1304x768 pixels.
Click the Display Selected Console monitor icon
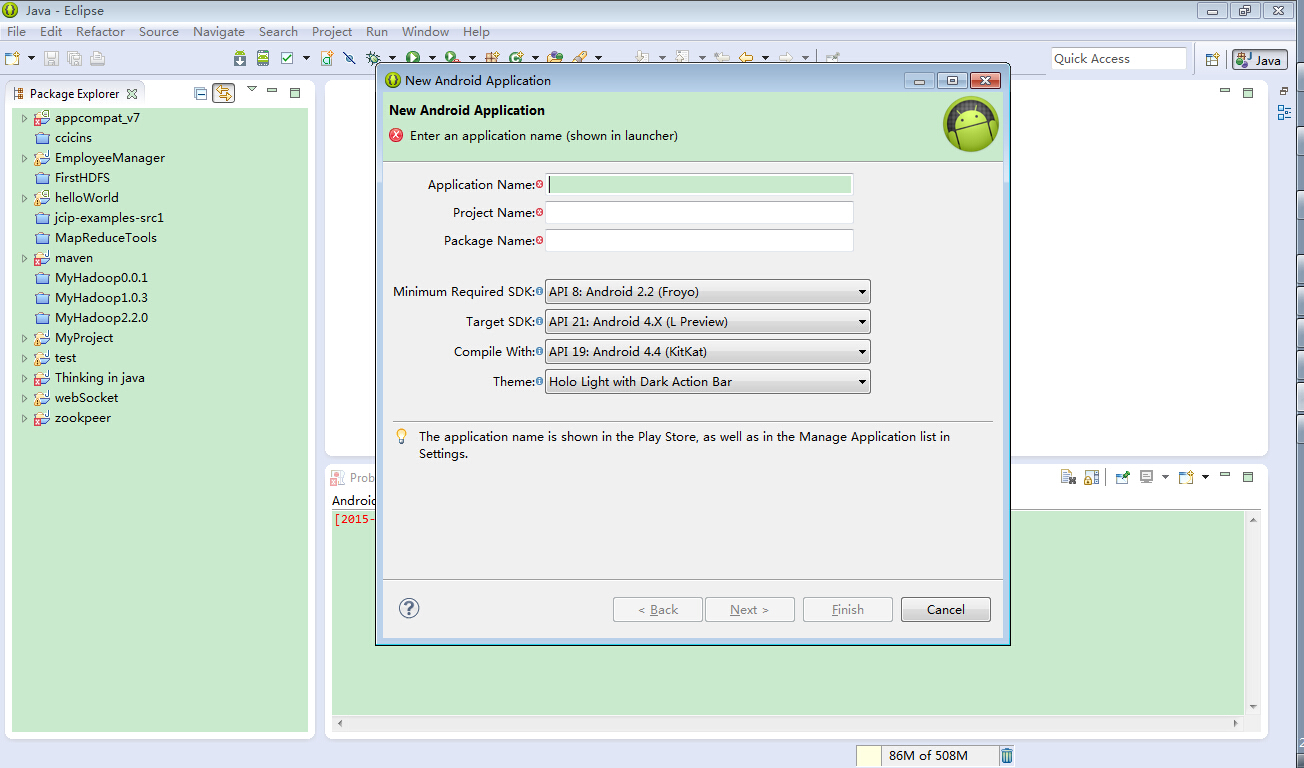1147,477
